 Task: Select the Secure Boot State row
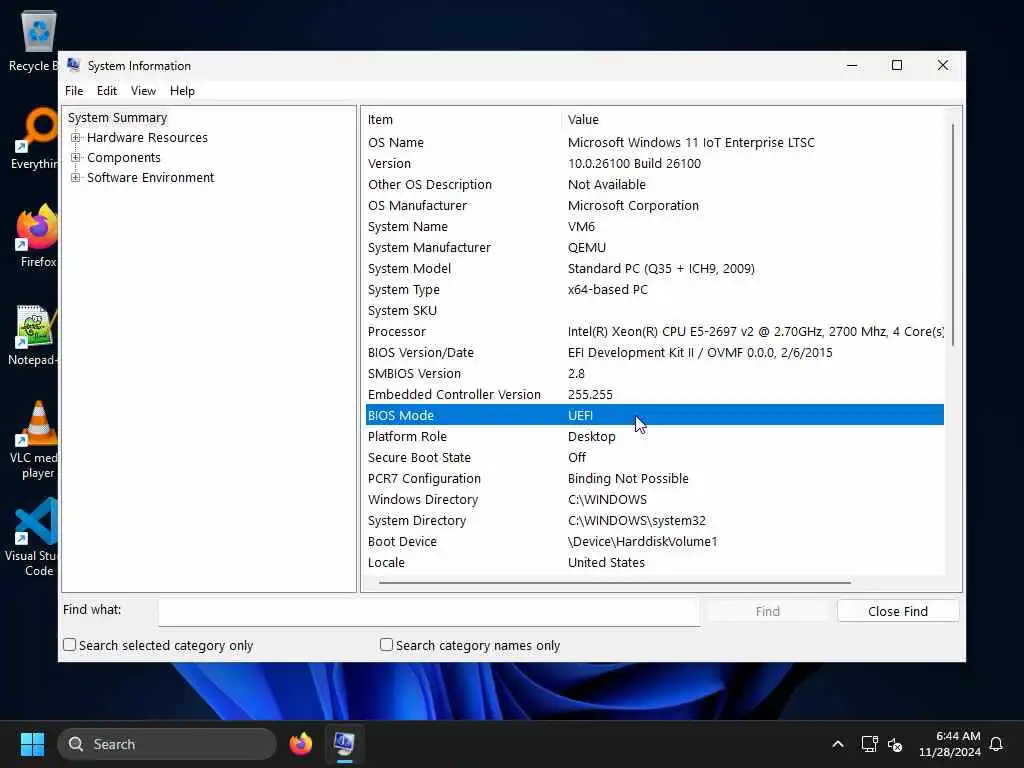coord(655,457)
